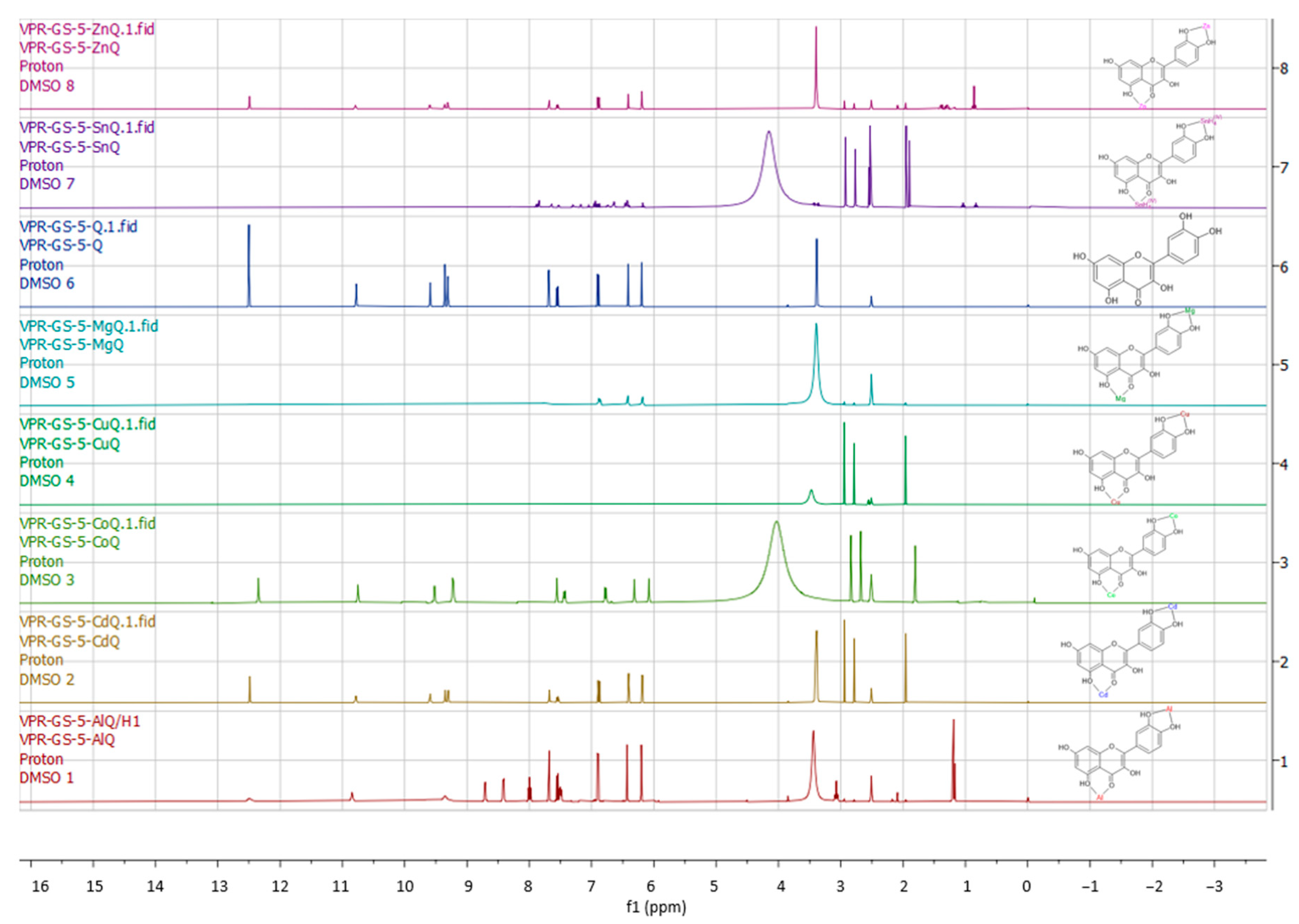Click stack index 1 on the right axis

tap(1284, 761)
